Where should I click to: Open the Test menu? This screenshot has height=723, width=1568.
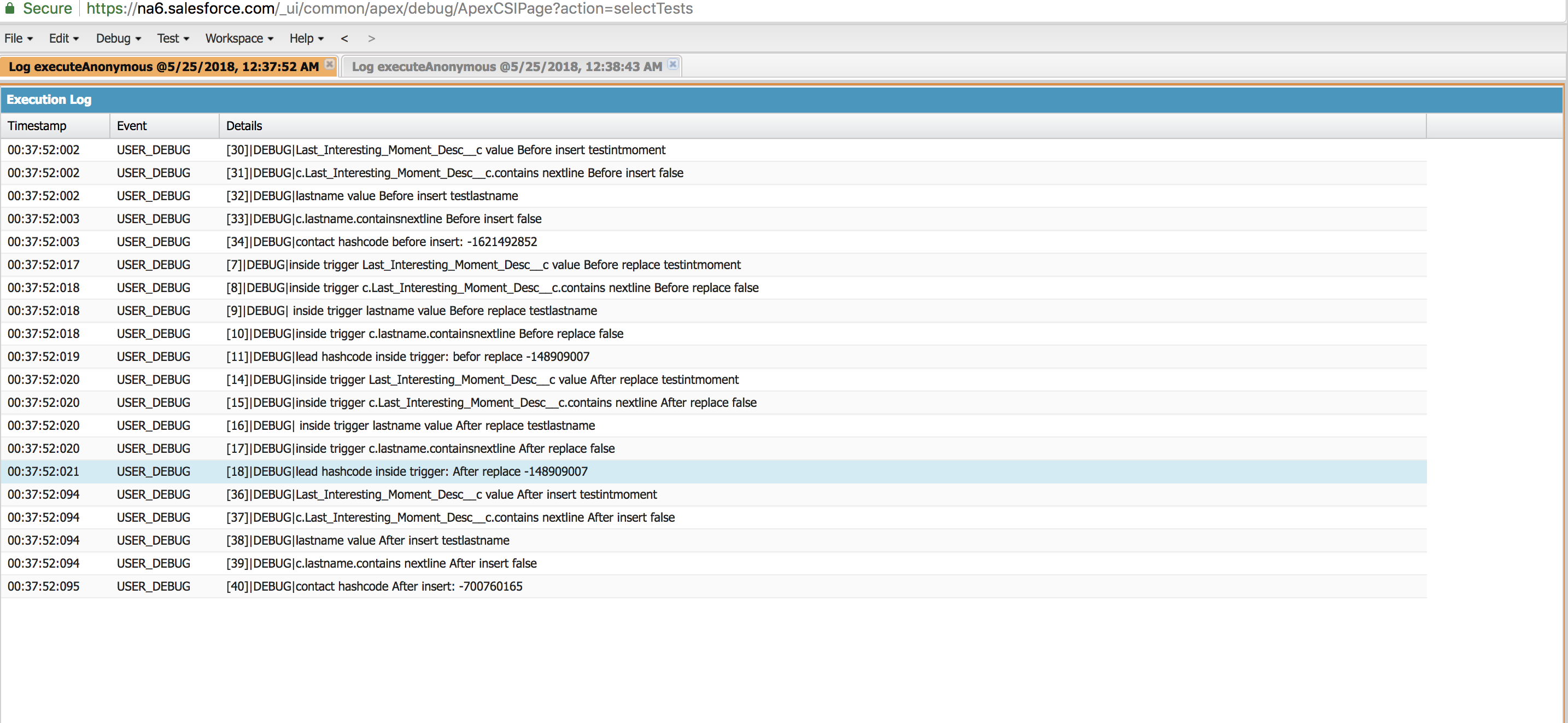pyautogui.click(x=173, y=38)
